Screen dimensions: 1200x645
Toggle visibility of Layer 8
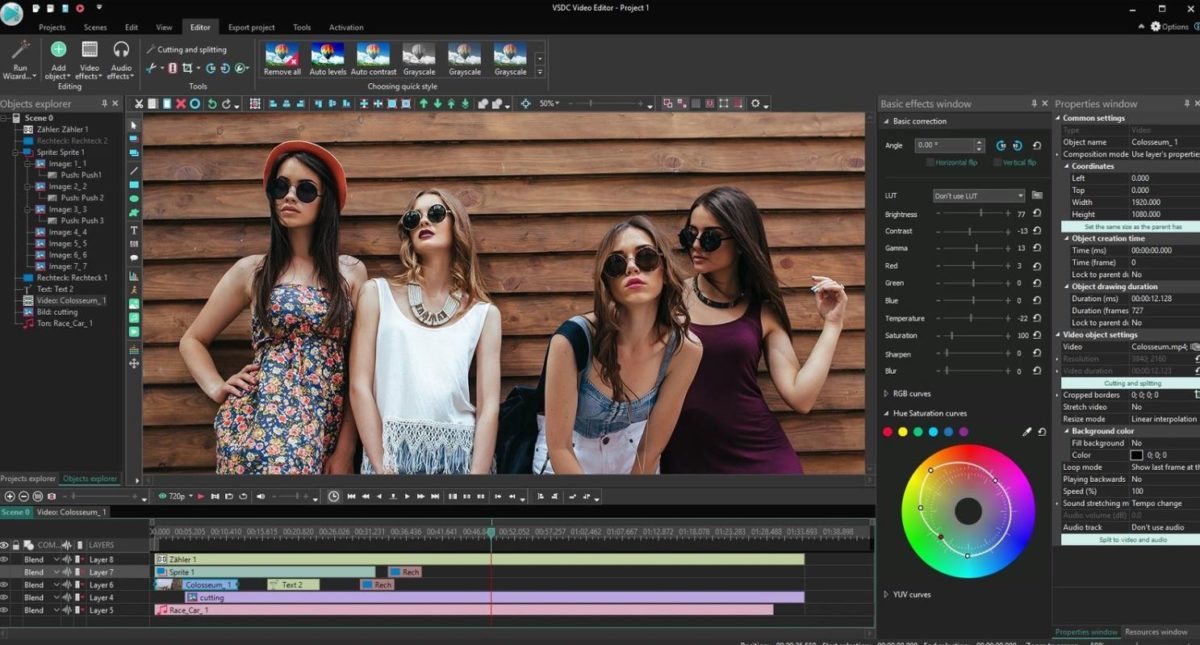click(x=5, y=560)
